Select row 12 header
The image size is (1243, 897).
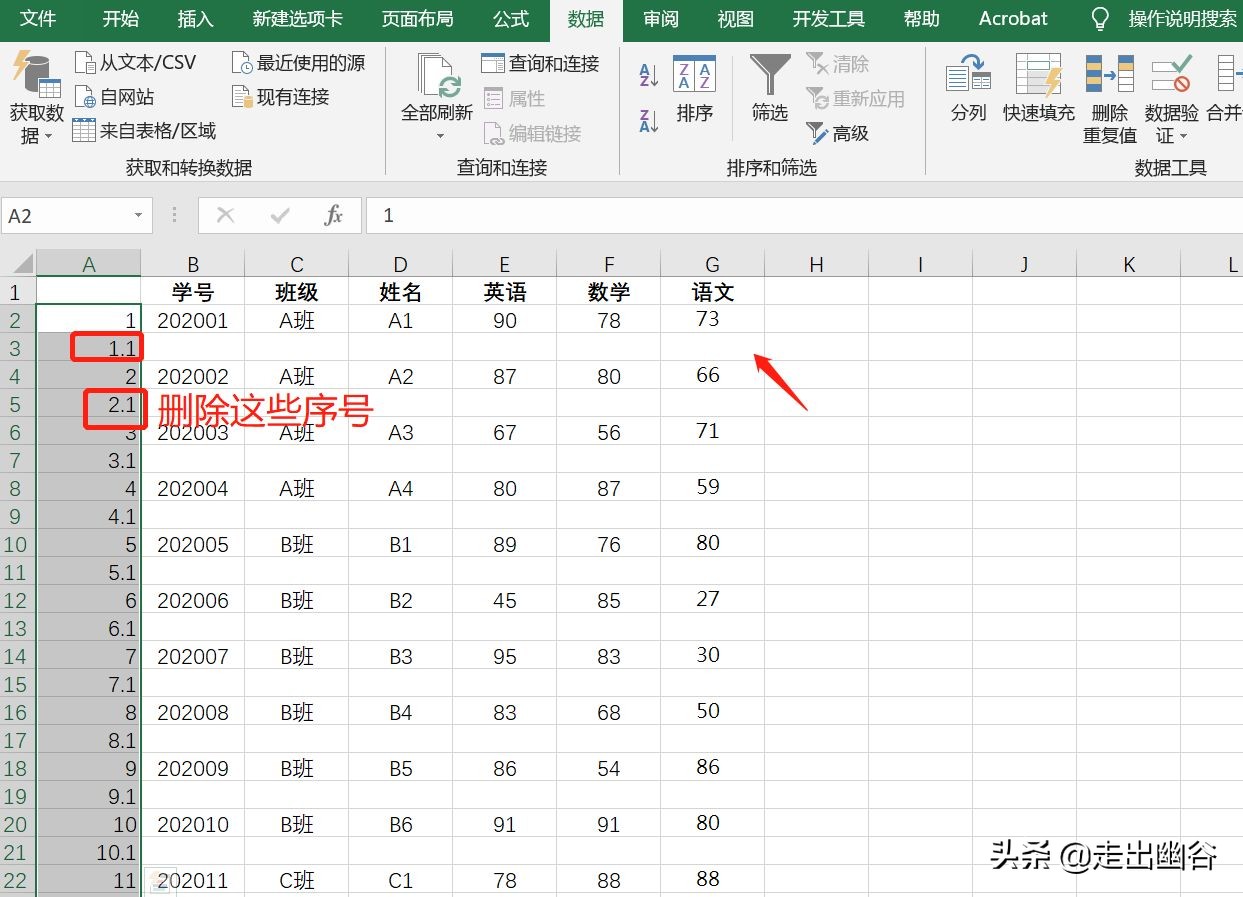17,600
